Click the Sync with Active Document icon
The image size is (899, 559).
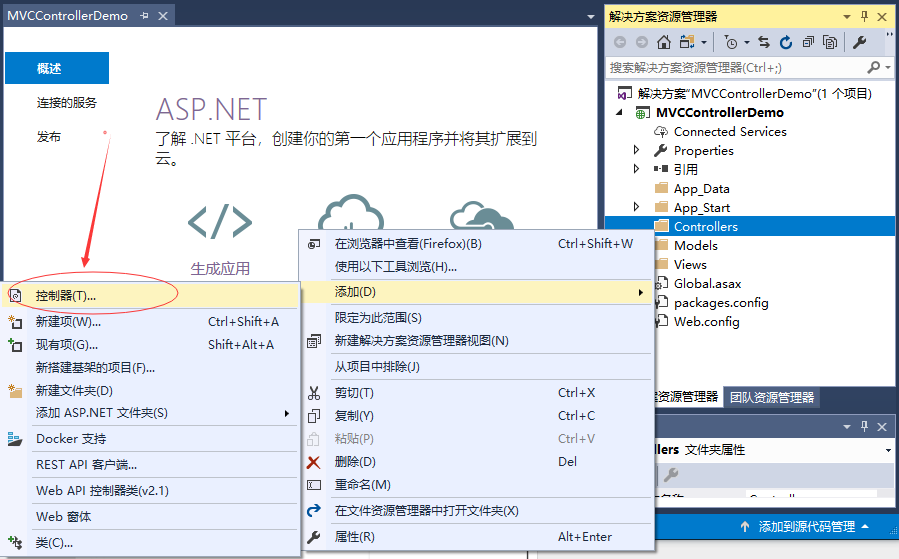[x=764, y=42]
